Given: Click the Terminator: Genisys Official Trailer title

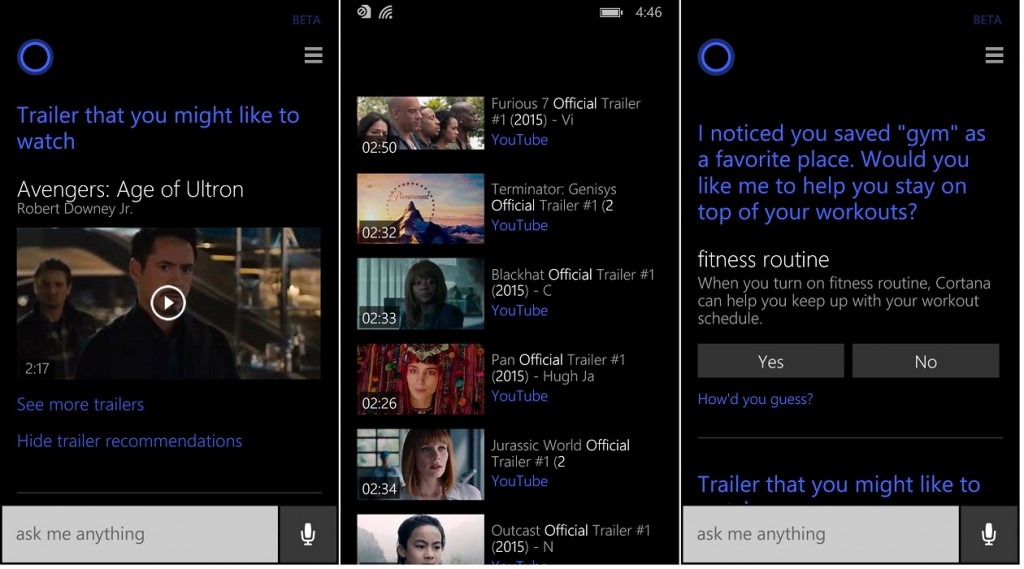Looking at the screenshot, I should click(554, 197).
